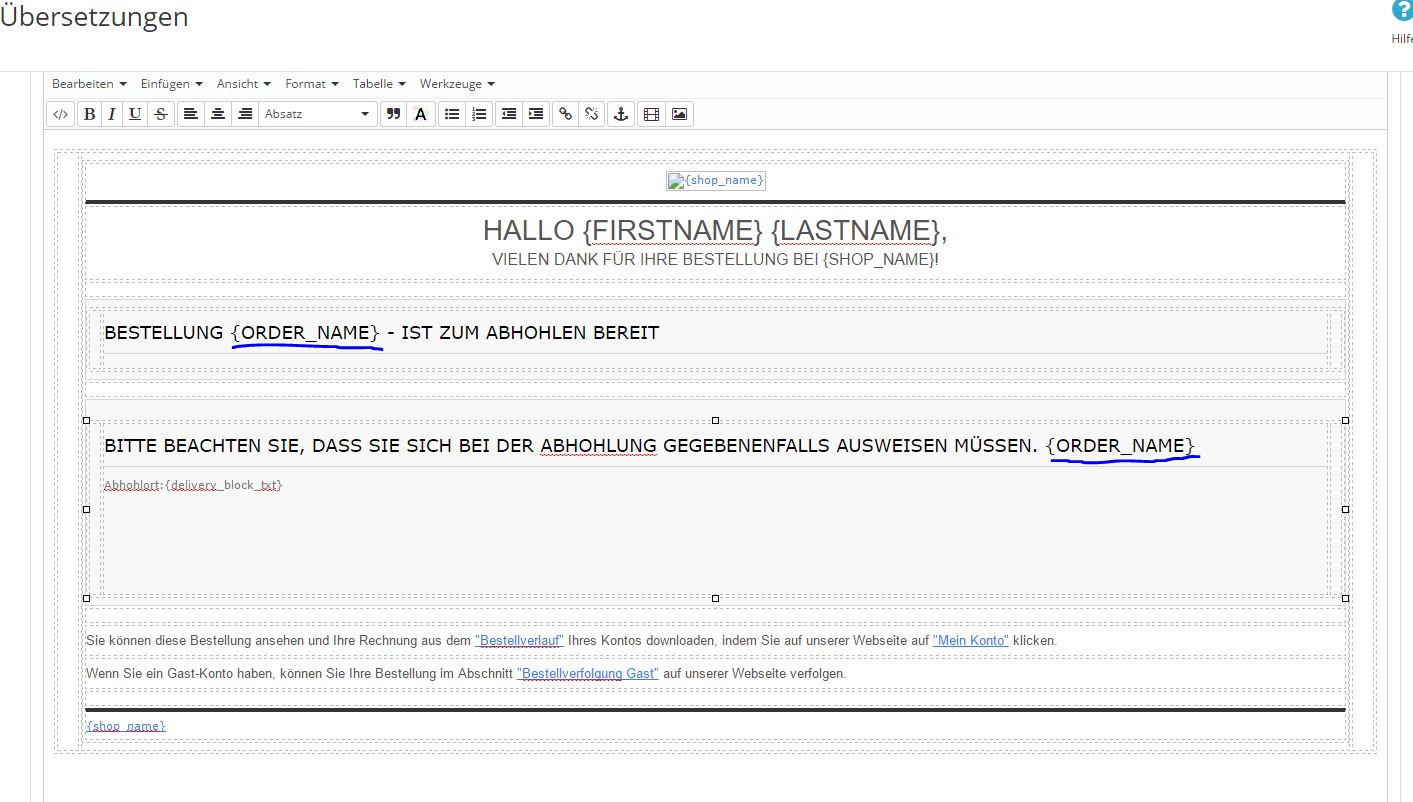Image resolution: width=1413 pixels, height=802 pixels.
Task: Open the Tabelle menu
Action: [379, 84]
